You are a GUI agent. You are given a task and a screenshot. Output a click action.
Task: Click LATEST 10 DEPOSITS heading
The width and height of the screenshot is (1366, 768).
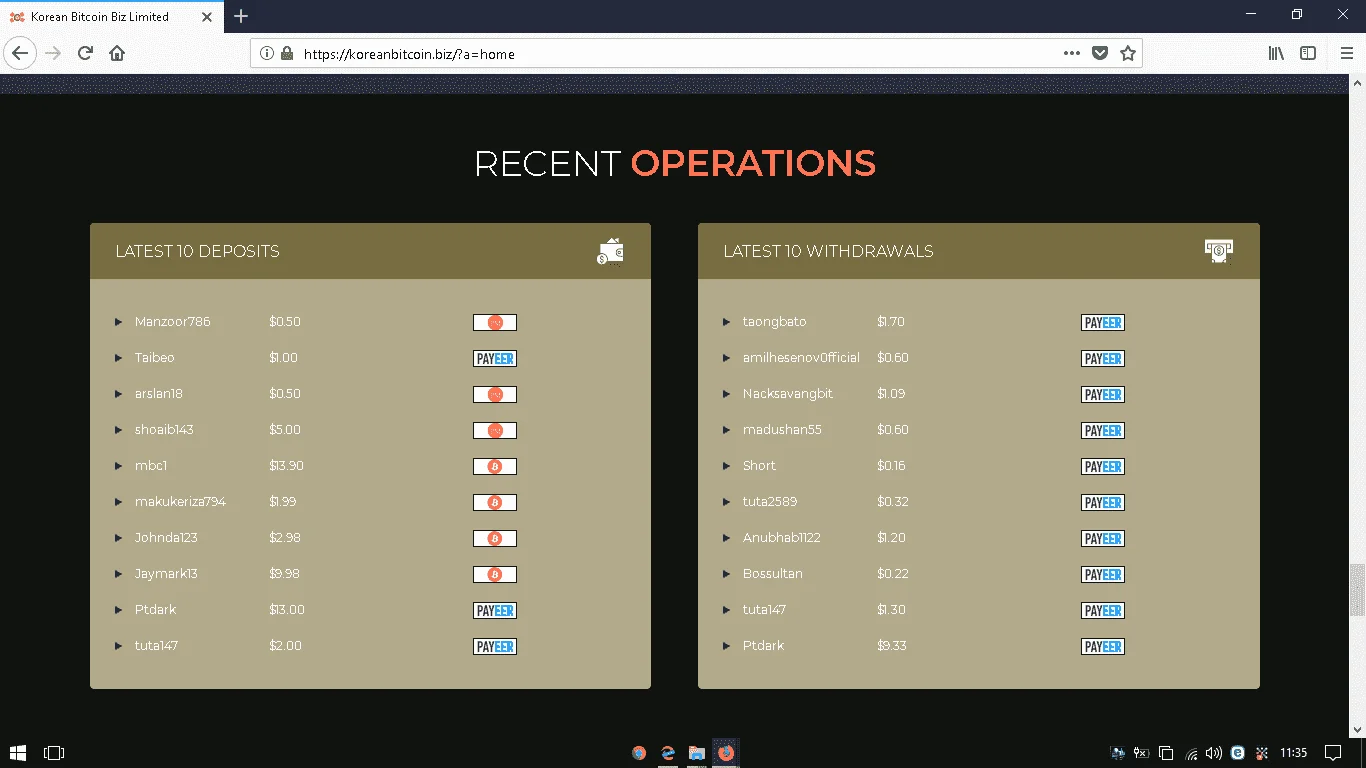point(197,251)
